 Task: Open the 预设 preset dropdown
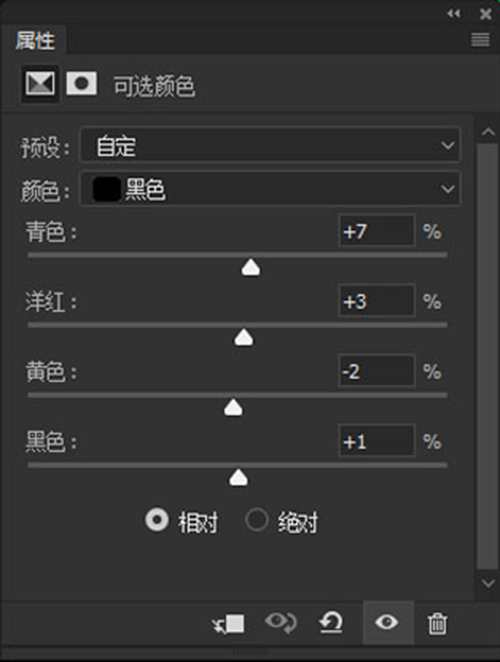click(x=270, y=145)
